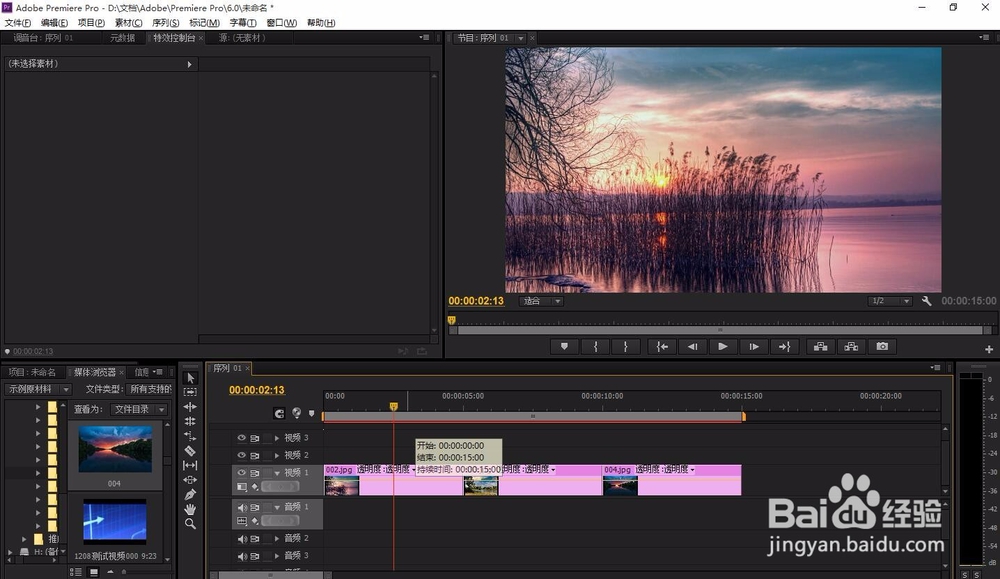The width and height of the screenshot is (1000, 579).
Task: Switch to the 特效控制台 tab
Action: 173,38
